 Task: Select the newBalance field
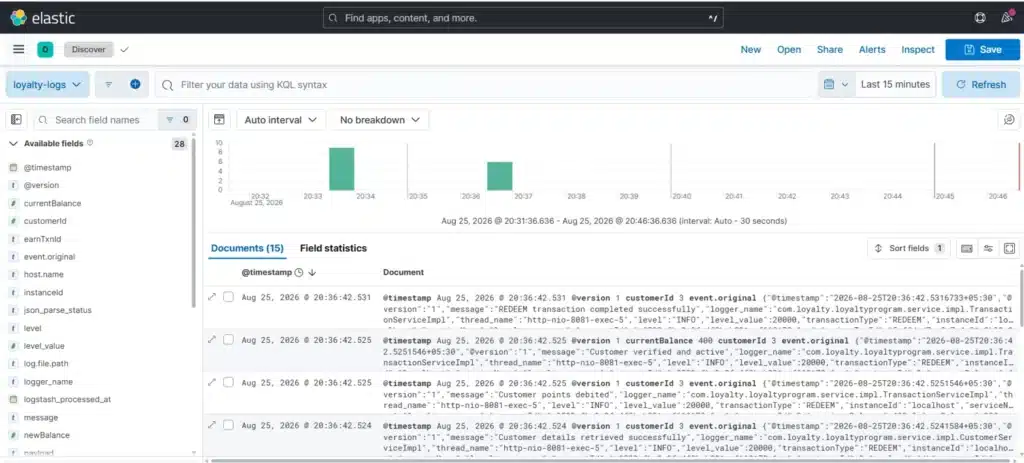click(x=46, y=435)
